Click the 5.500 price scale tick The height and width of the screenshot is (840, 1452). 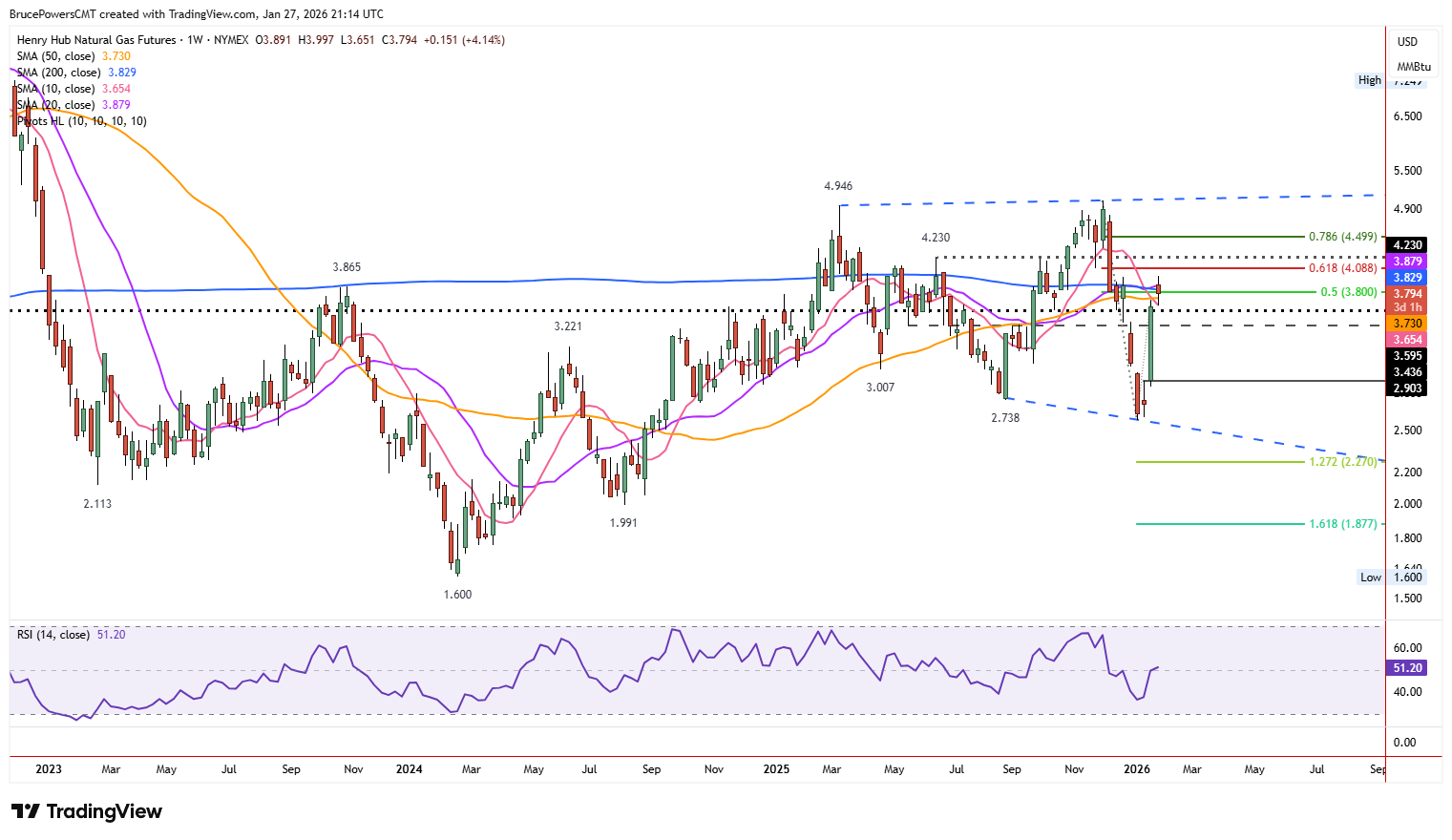pos(1408,171)
